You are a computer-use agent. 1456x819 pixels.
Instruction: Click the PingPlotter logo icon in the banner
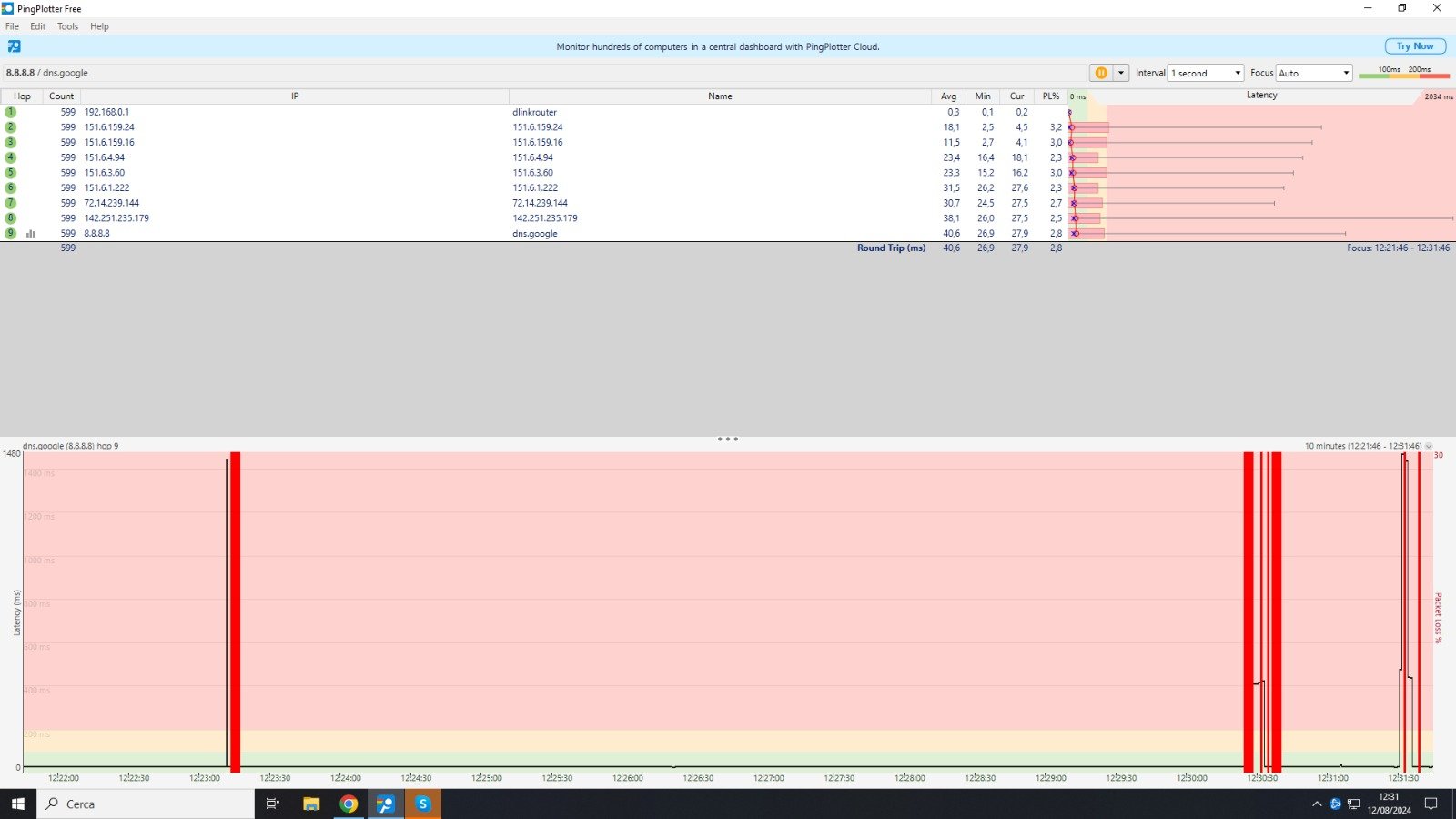pyautogui.click(x=15, y=46)
